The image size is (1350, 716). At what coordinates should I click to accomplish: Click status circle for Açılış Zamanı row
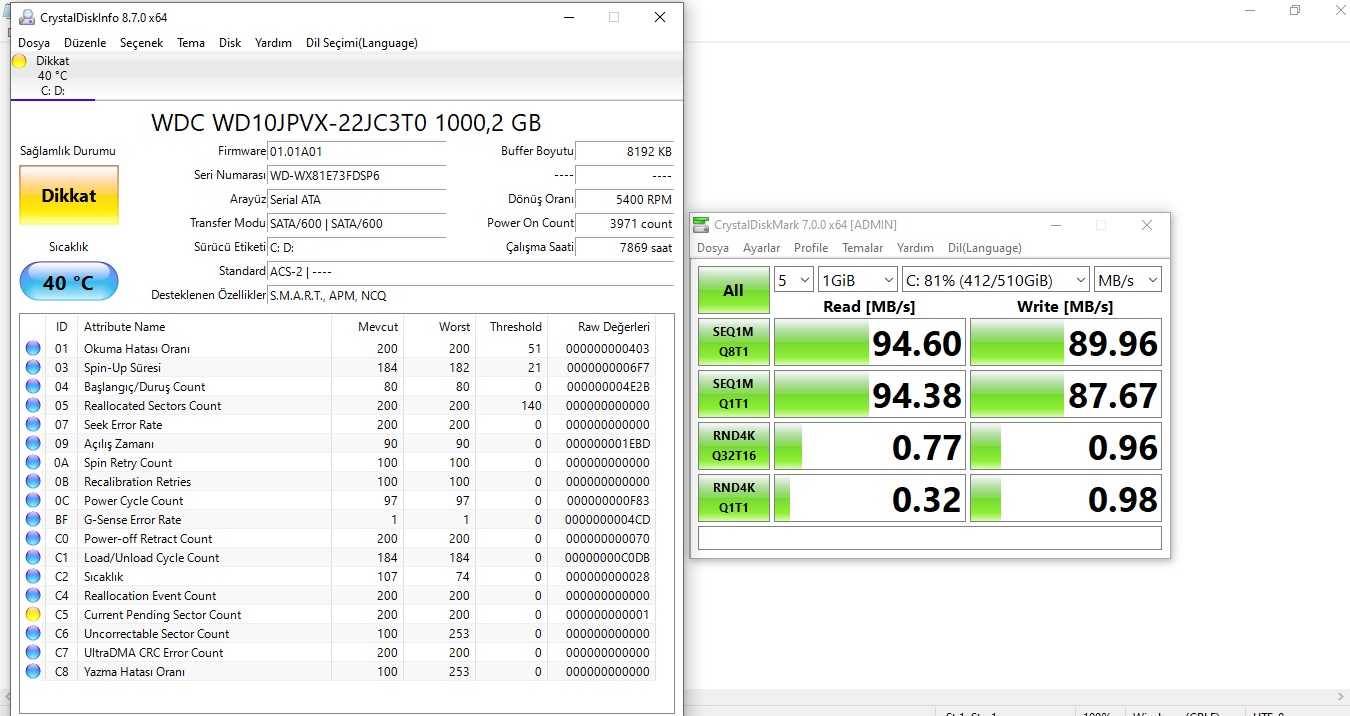coord(33,444)
